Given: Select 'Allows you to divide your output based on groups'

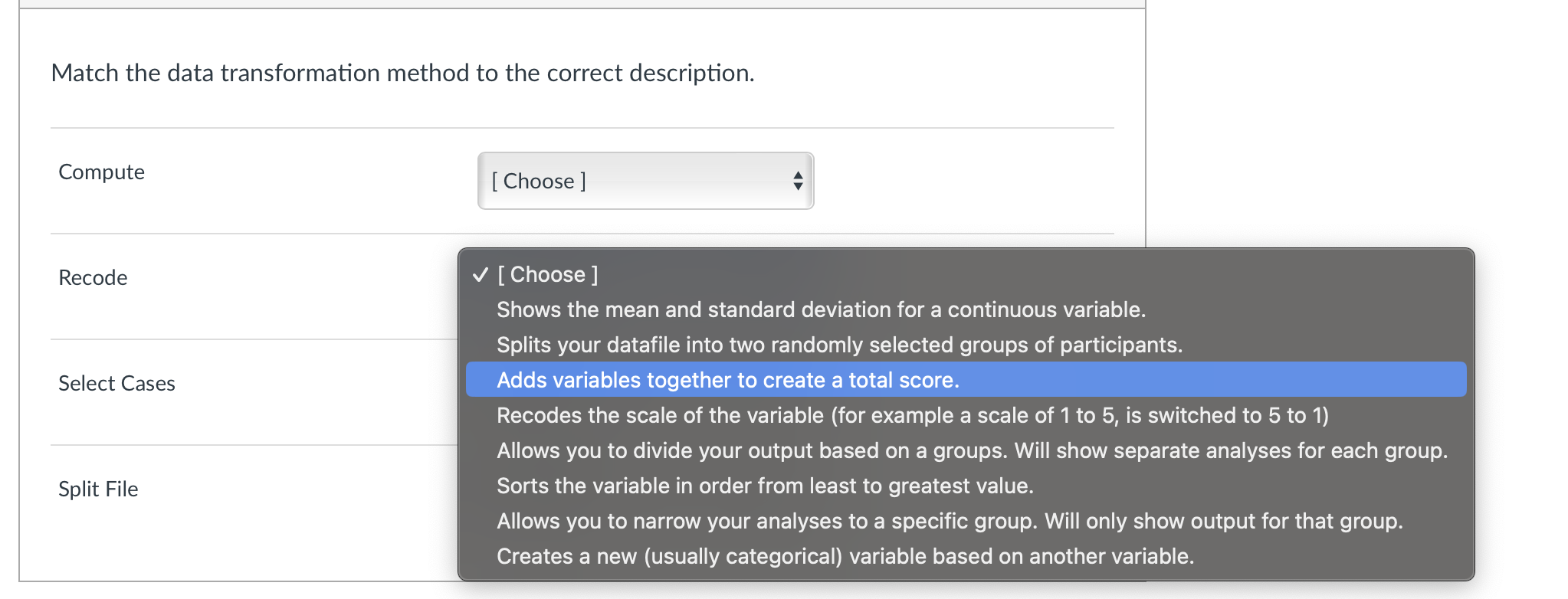Looking at the screenshot, I should [972, 450].
